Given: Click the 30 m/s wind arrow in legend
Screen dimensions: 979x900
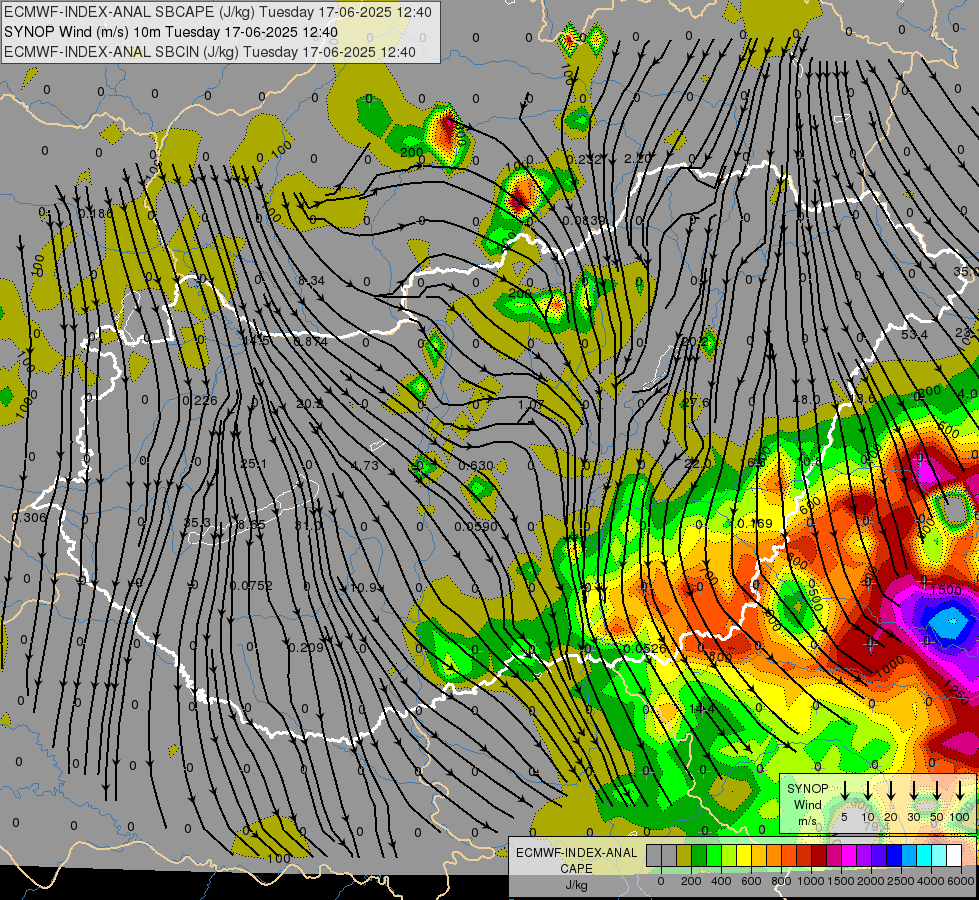Looking at the screenshot, I should (x=913, y=791).
